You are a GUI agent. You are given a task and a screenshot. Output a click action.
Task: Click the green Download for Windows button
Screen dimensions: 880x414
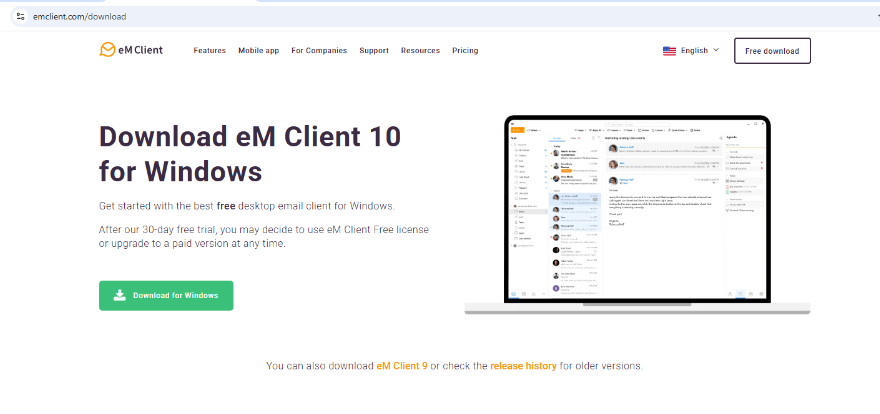pyautogui.click(x=166, y=296)
